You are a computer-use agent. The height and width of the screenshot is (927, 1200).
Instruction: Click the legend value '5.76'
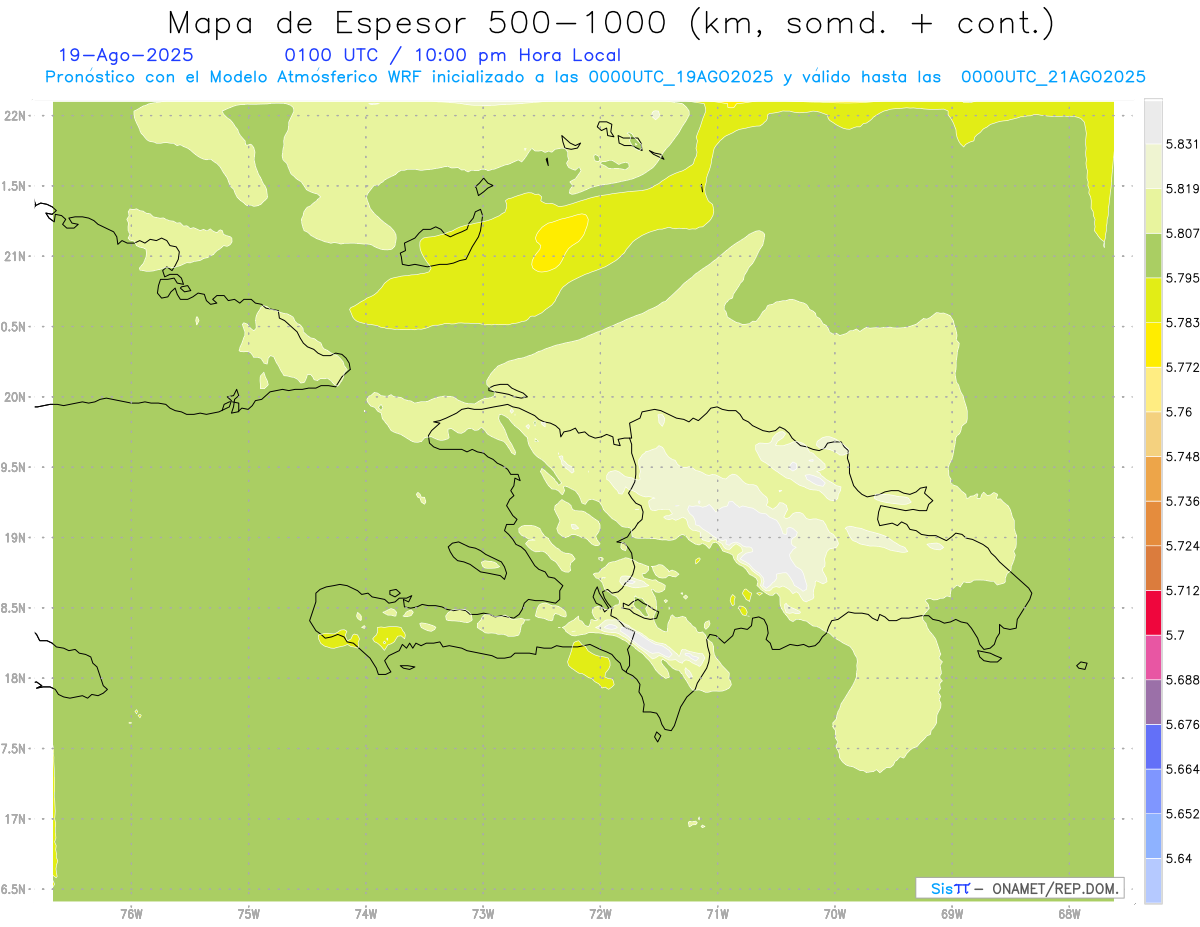coord(1178,412)
